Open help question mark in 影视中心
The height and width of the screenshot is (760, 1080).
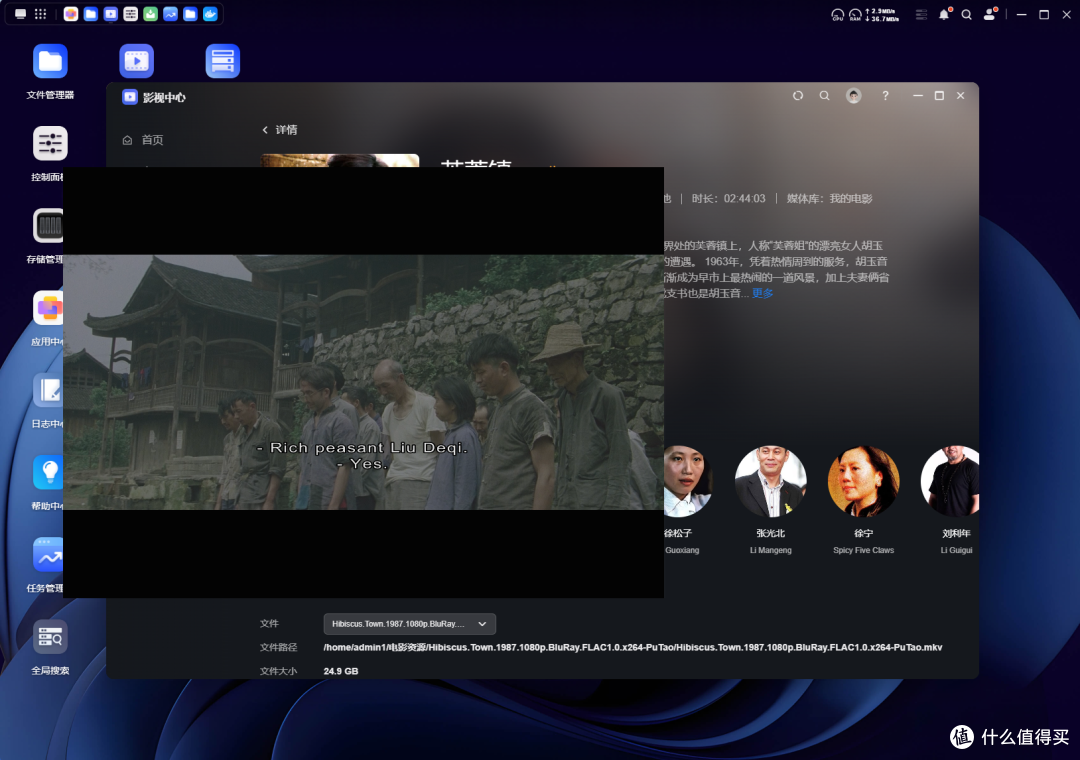click(885, 96)
